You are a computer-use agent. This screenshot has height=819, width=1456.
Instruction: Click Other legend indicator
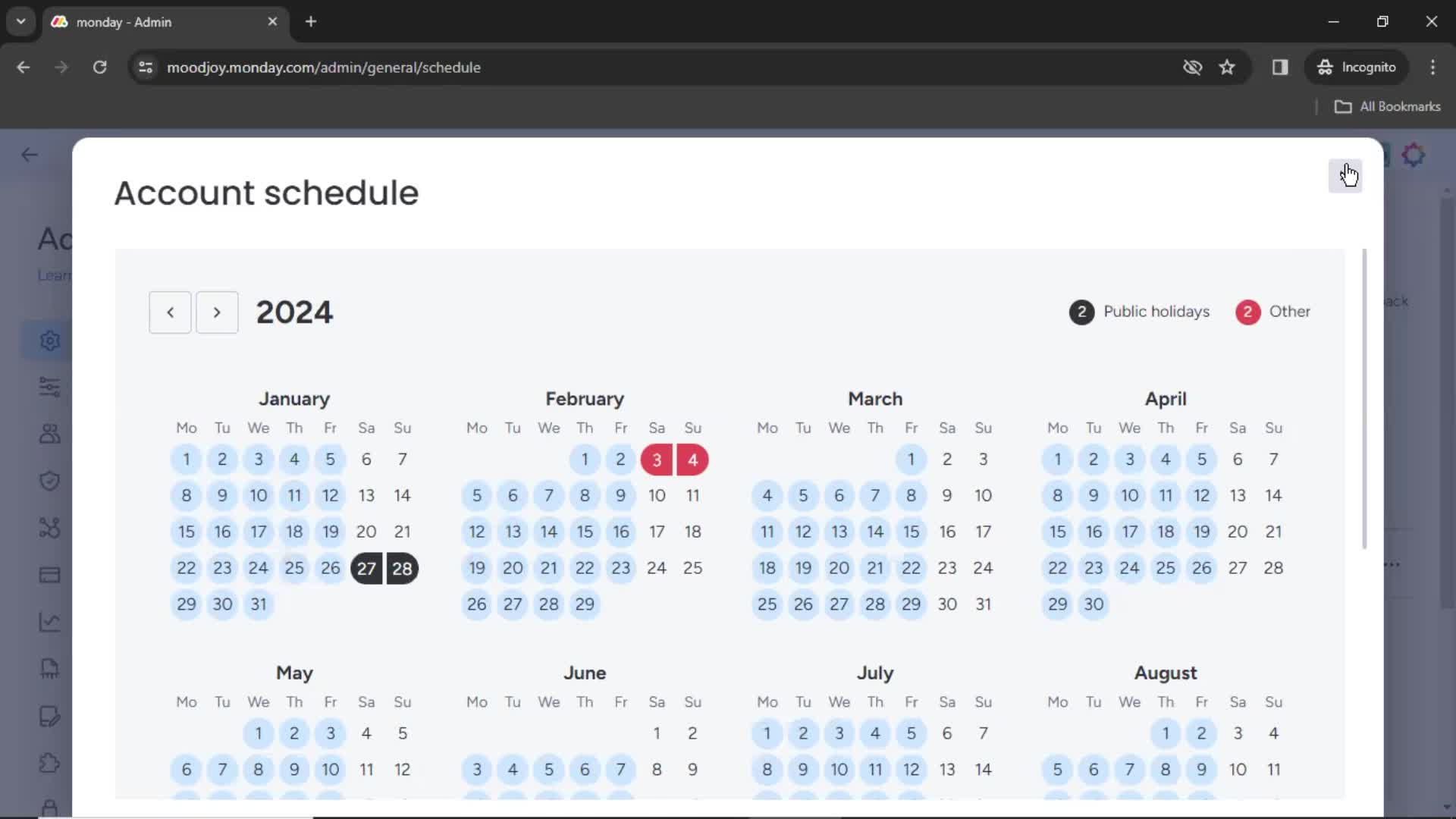click(1248, 311)
